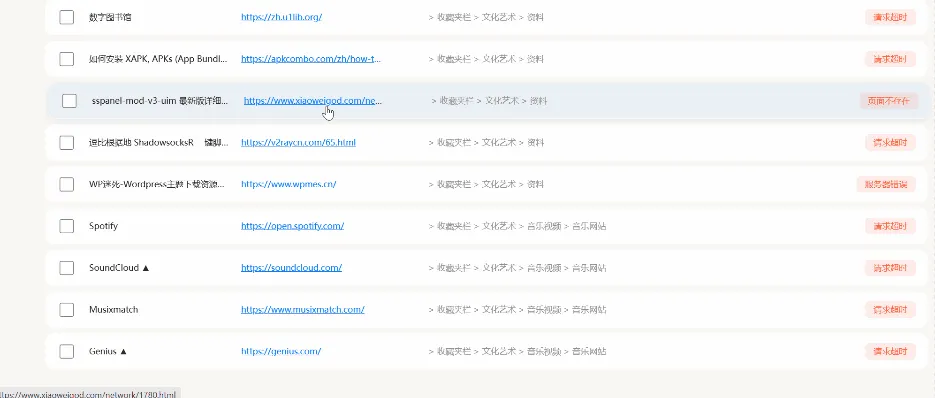Click the 请求超时 badge in the Spotify row
The width and height of the screenshot is (935, 398).
[x=890, y=226]
